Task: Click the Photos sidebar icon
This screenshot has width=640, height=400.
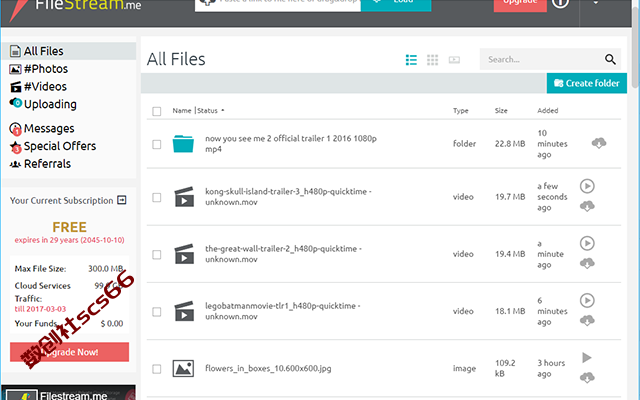Action: [15, 69]
